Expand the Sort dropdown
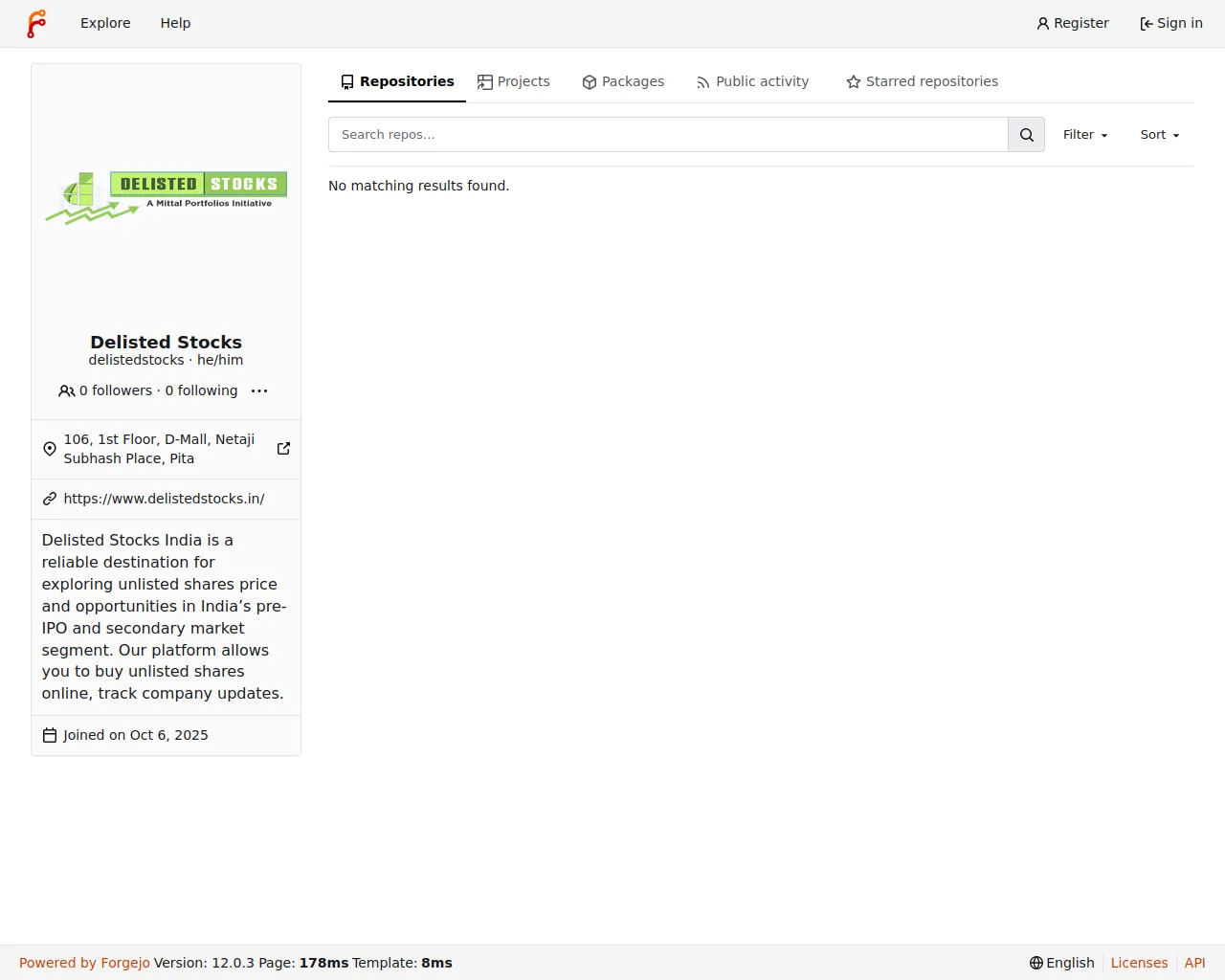 coord(1160,135)
